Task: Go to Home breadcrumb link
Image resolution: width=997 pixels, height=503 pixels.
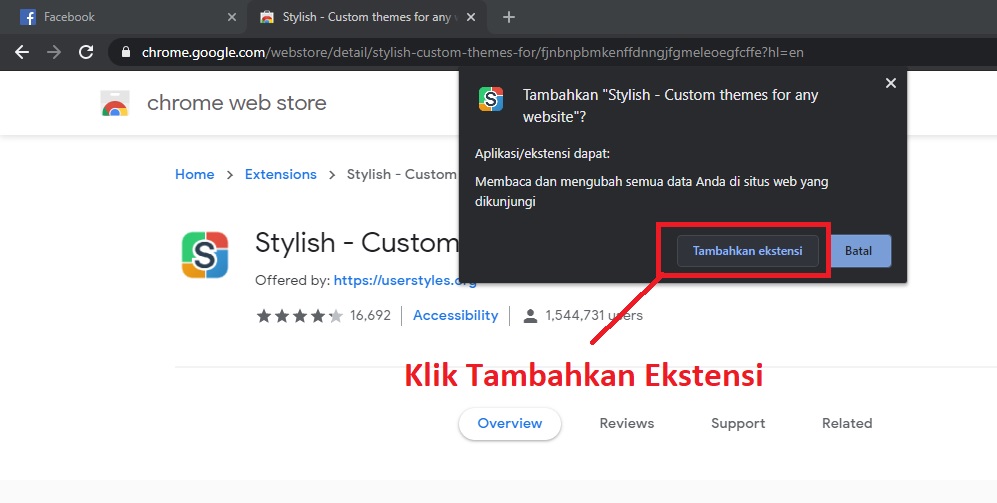Action: 195,174
